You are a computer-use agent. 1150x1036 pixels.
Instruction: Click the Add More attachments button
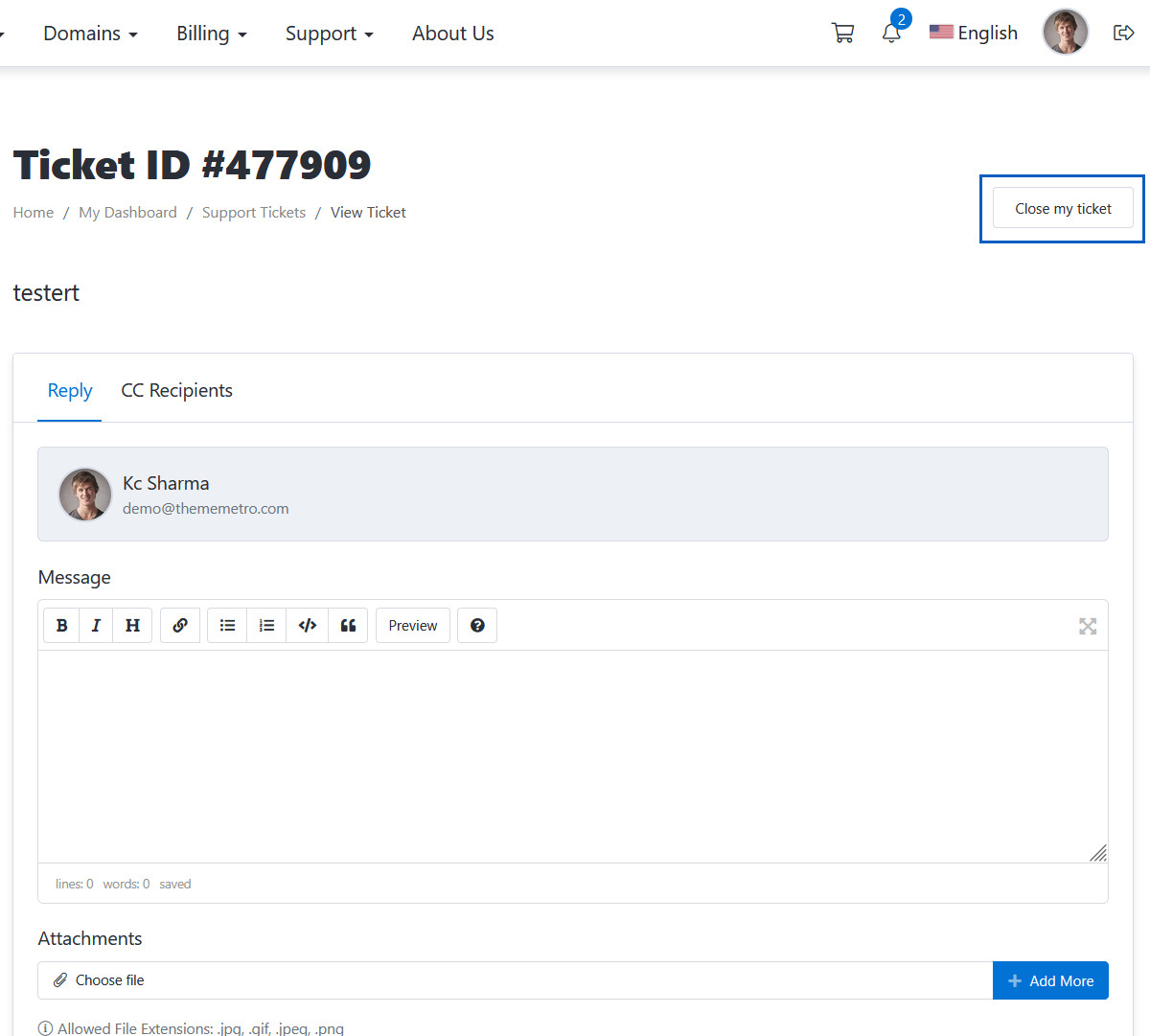pyautogui.click(x=1050, y=980)
